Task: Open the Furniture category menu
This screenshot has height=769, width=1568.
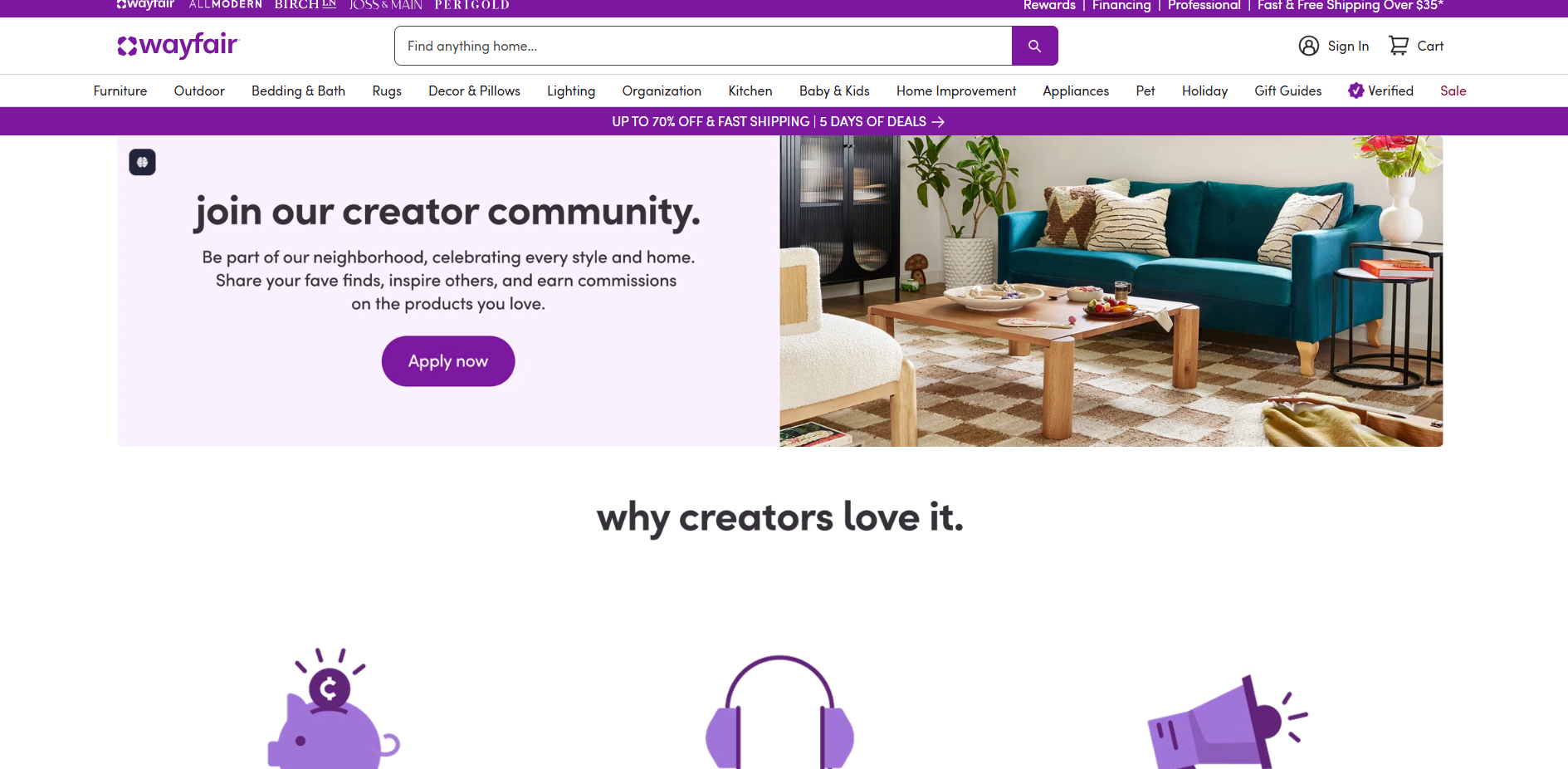Action: point(120,91)
